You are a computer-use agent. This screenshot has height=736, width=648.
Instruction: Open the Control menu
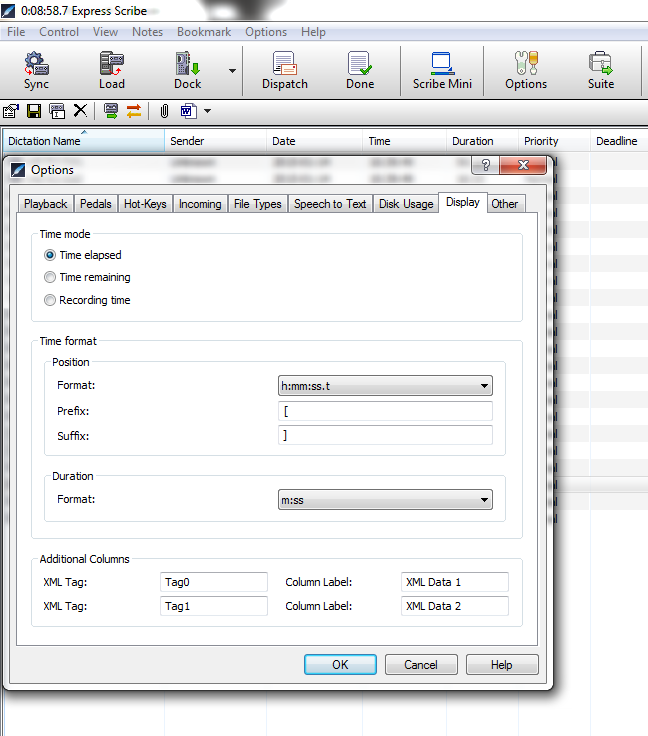59,32
